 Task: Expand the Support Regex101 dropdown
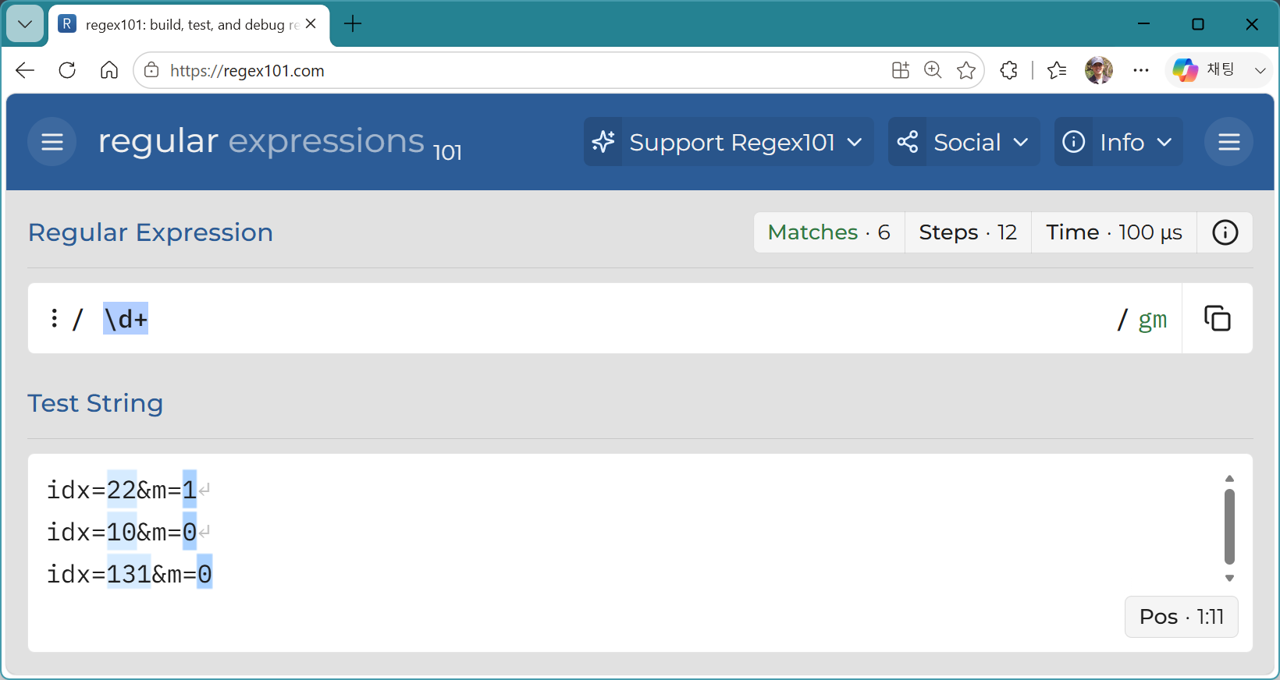[x=728, y=142]
